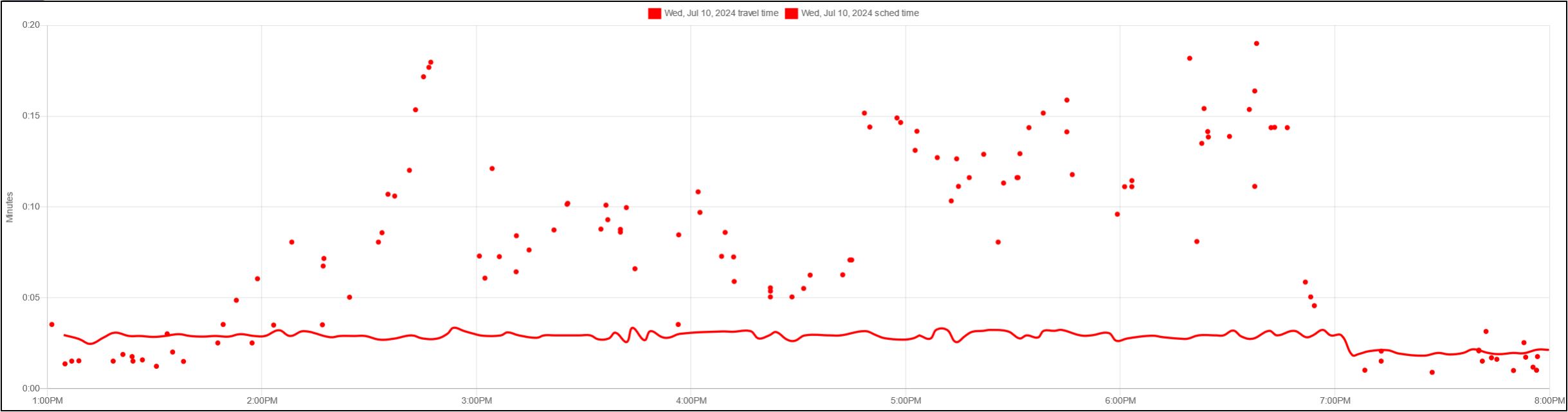Click the 8:00PM x-axis label
The width and height of the screenshot is (1568, 412).
[x=1549, y=401]
